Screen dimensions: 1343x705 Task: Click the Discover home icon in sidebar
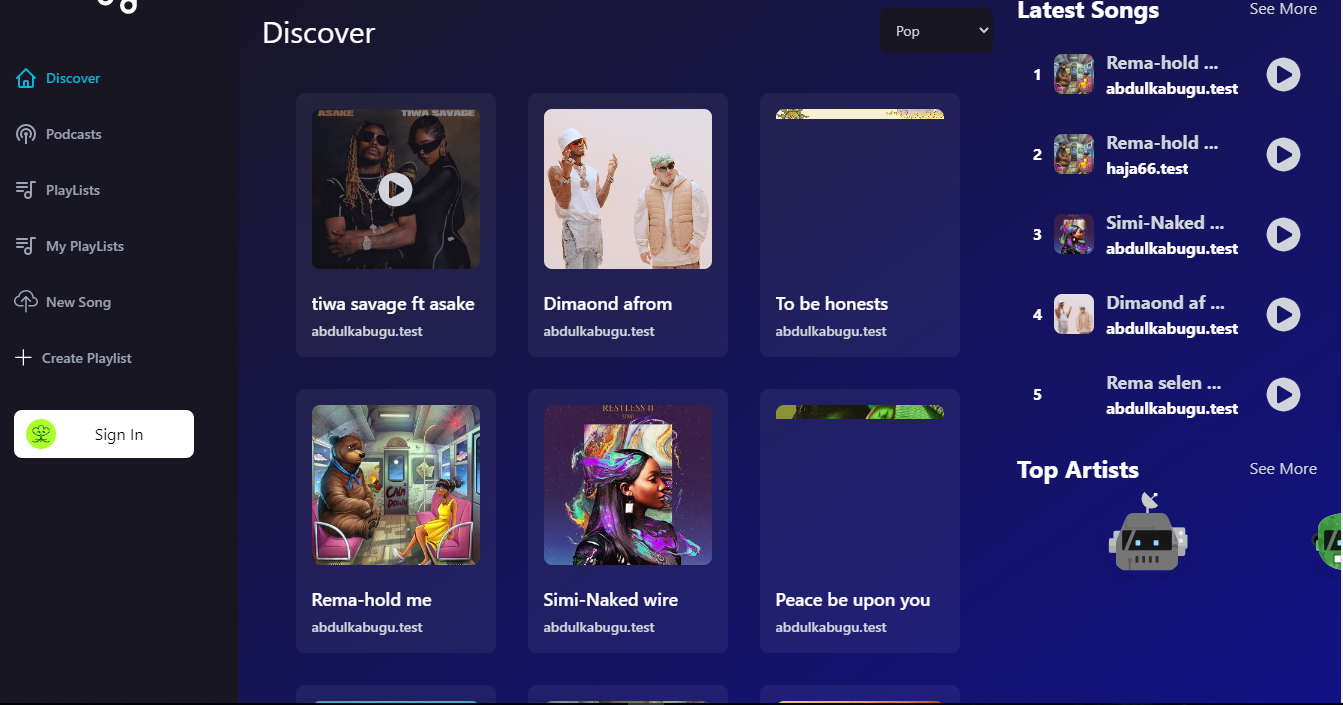26,78
